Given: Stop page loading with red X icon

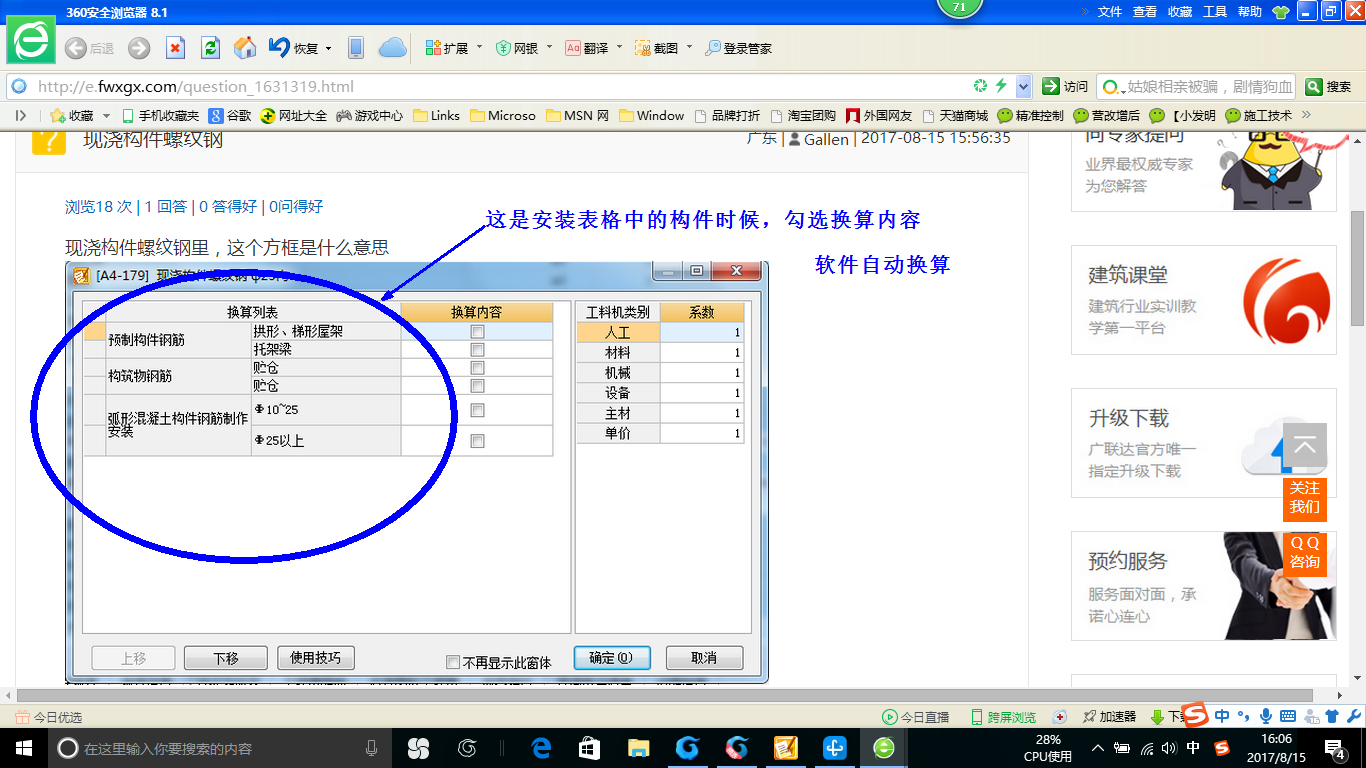Looking at the screenshot, I should pos(175,48).
